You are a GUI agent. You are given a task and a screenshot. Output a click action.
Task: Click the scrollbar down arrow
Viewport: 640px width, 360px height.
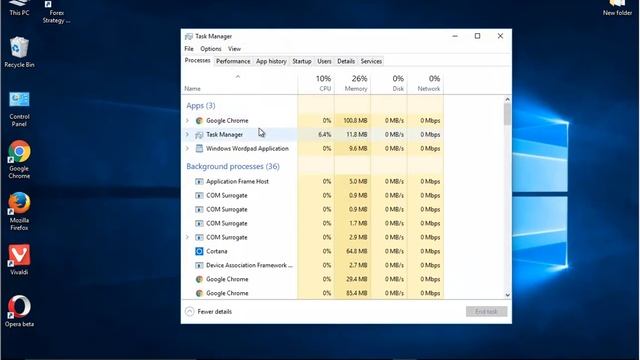pyautogui.click(x=507, y=295)
